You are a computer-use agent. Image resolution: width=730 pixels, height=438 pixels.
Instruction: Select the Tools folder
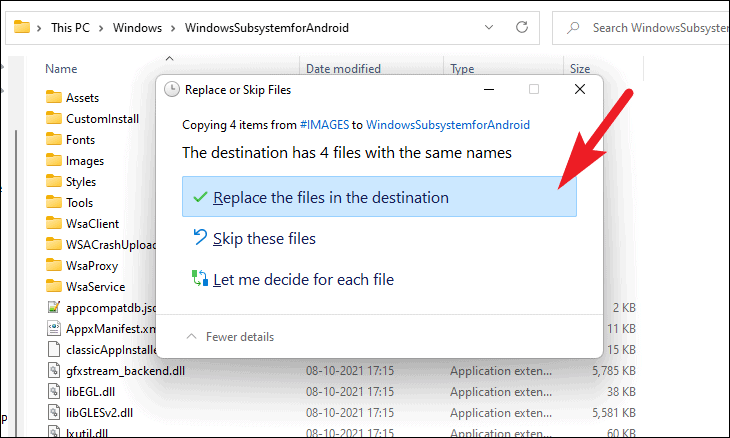(69, 202)
